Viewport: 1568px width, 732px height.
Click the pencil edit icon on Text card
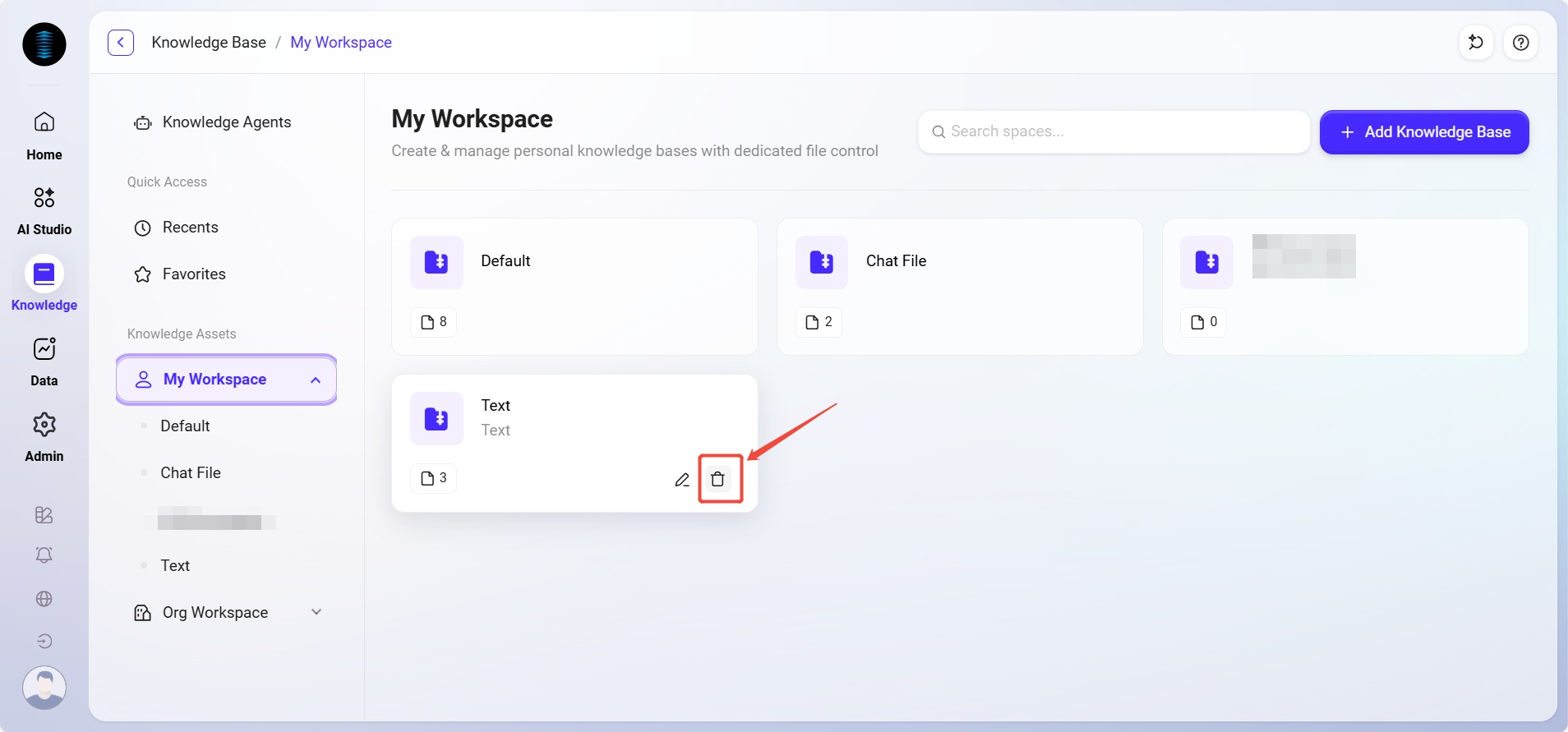[x=682, y=480]
